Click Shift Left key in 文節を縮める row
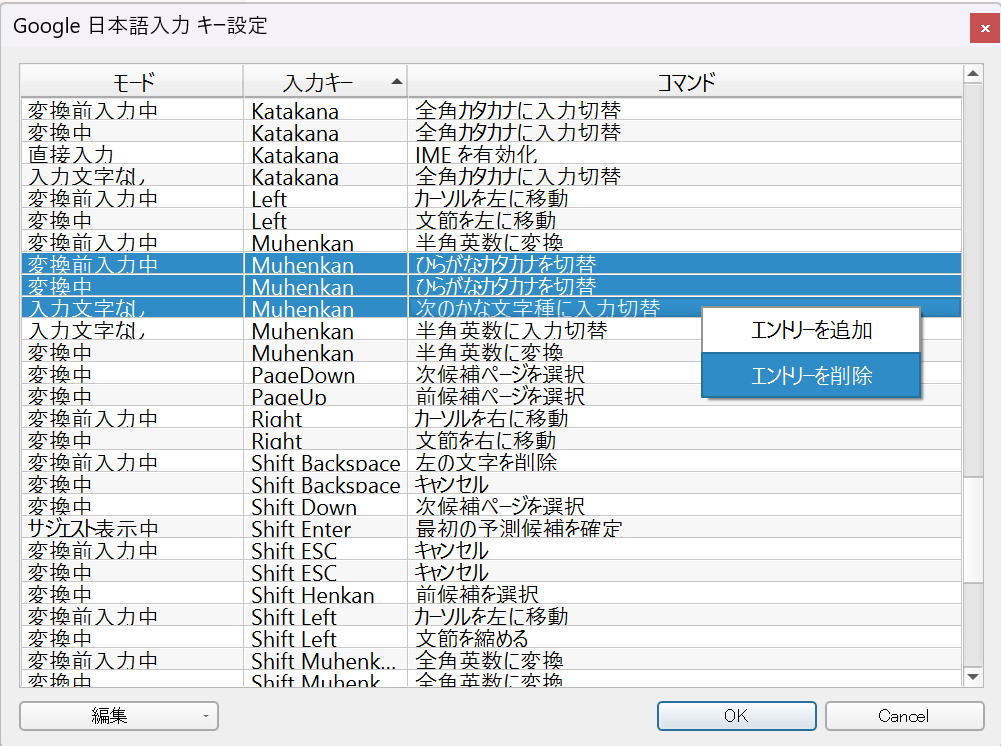The width and height of the screenshot is (1001, 746). [x=326, y=638]
